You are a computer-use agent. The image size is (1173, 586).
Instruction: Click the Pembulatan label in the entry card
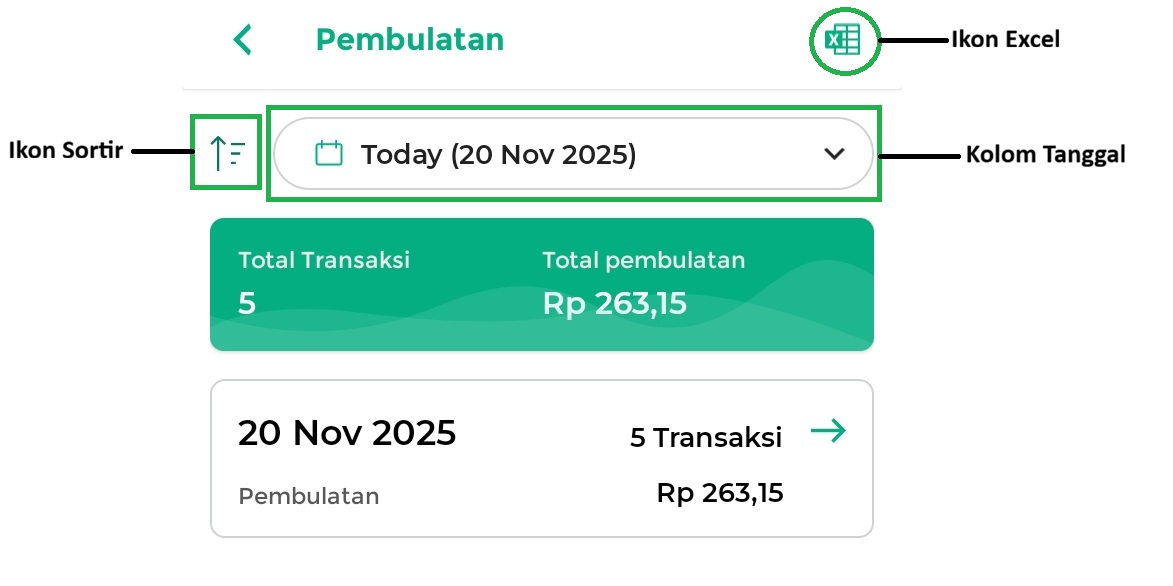(308, 496)
